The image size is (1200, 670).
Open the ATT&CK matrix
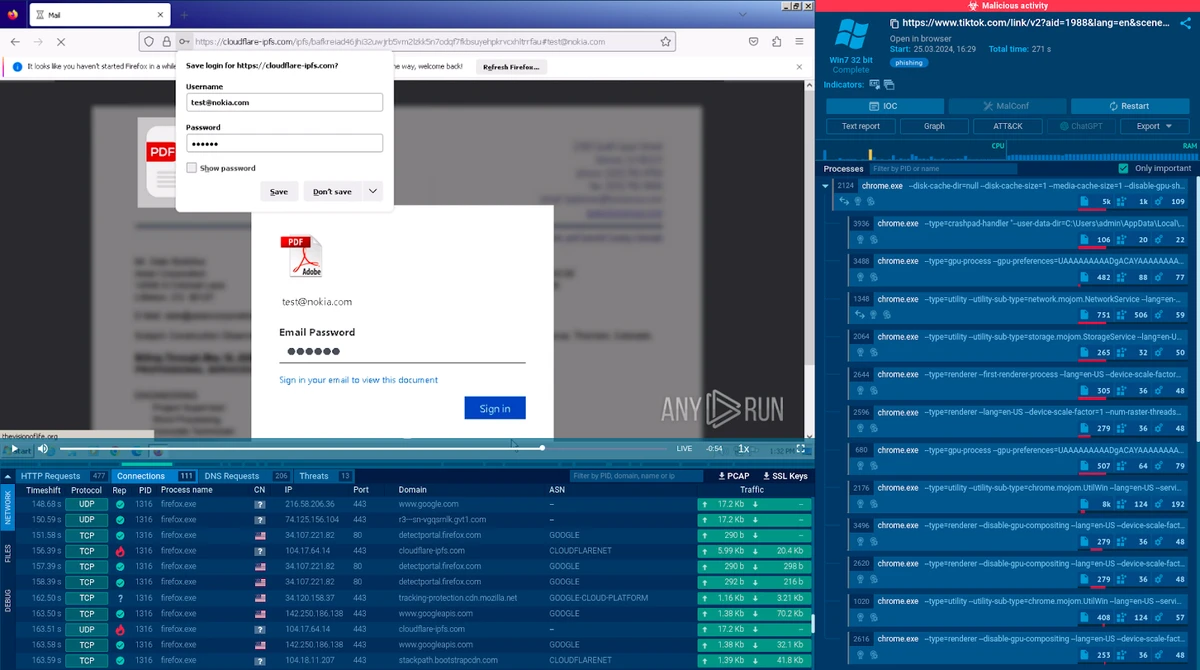pos(1007,126)
